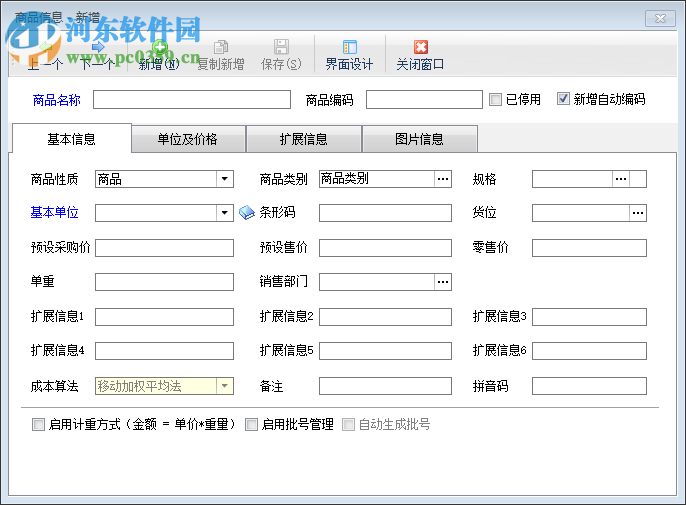The width and height of the screenshot is (686, 505).
Task: Enable 启用计重方式 checkbox
Action: pos(38,424)
